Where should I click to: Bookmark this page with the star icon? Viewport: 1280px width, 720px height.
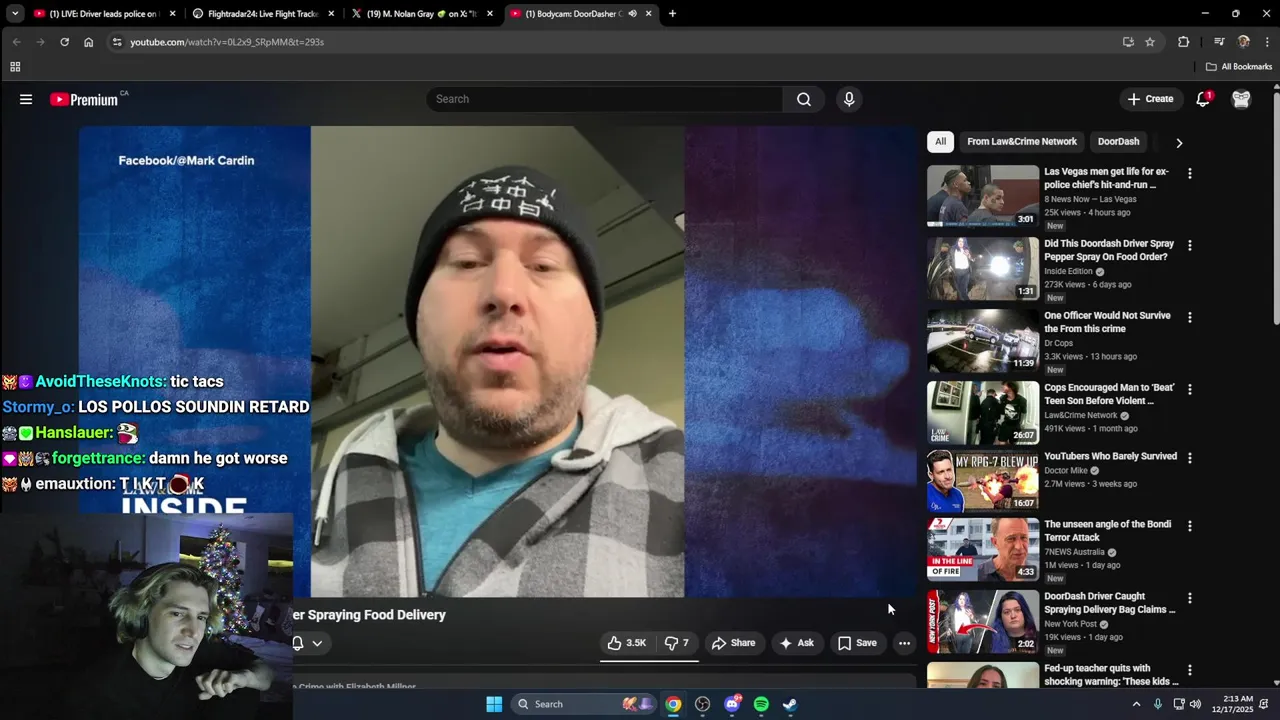point(1150,42)
